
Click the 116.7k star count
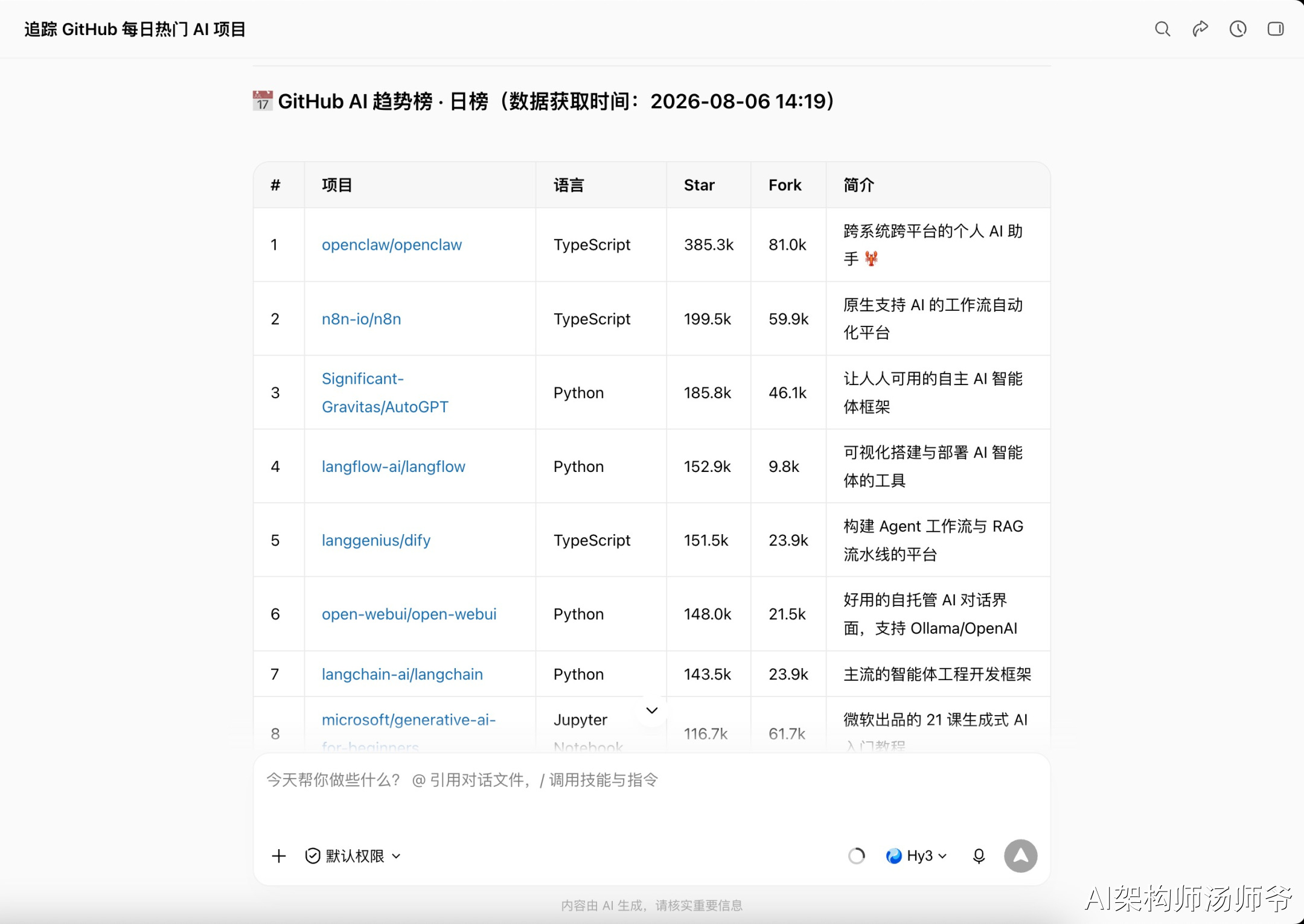[706, 733]
